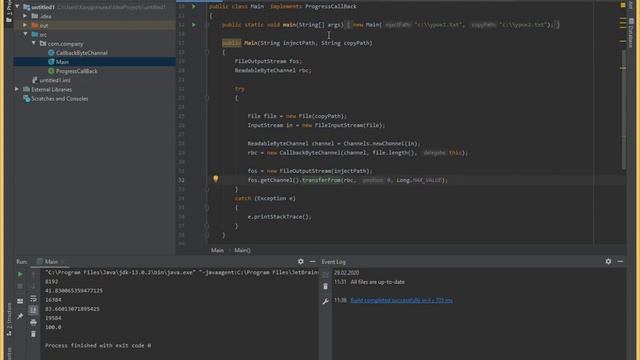Screen dimensions: 640x360
Task: Click the CallbackByteChannel class icon in project tree
Action: point(51,53)
